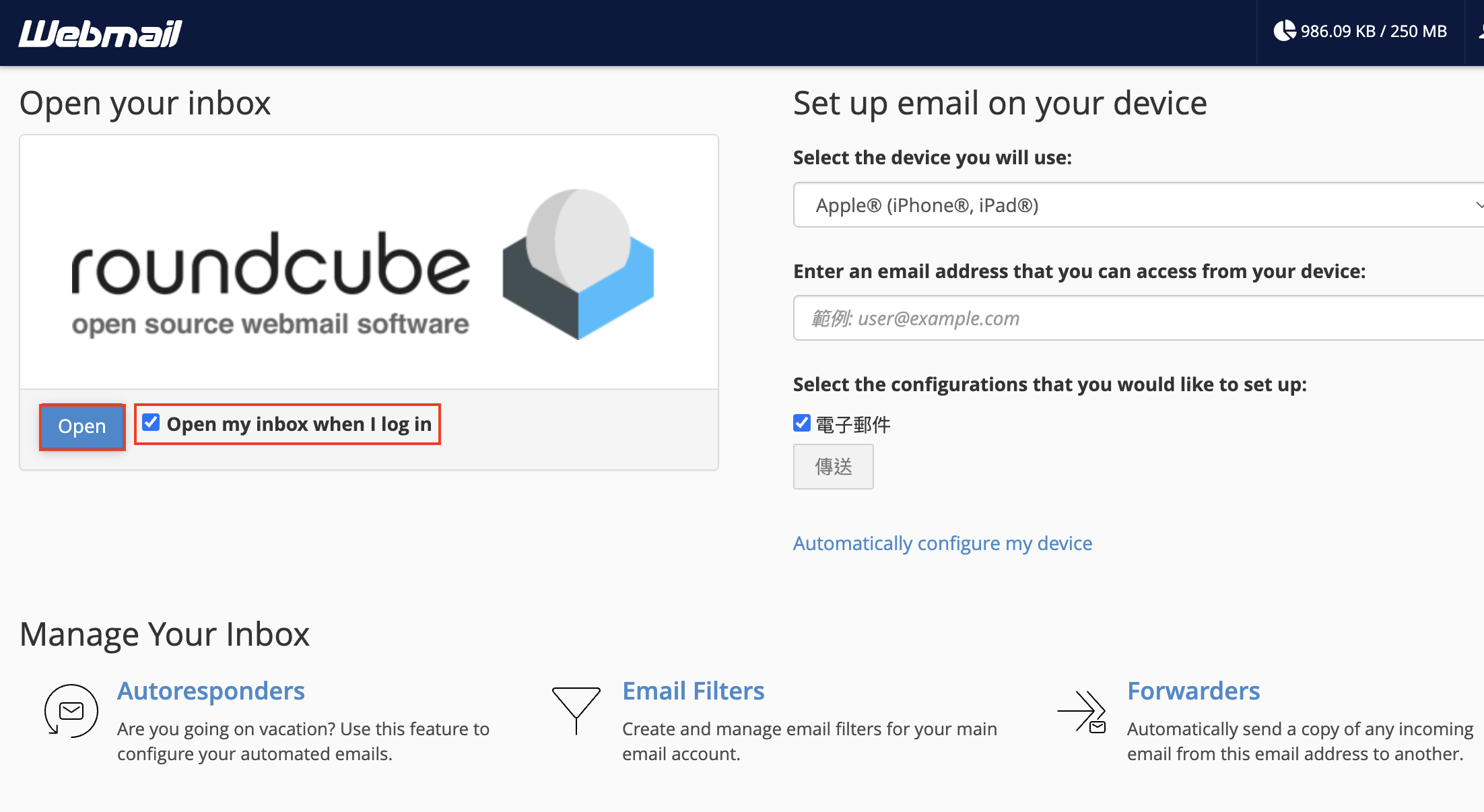This screenshot has height=812, width=1484.
Task: Click the user account icon at top right
Action: click(x=1480, y=32)
